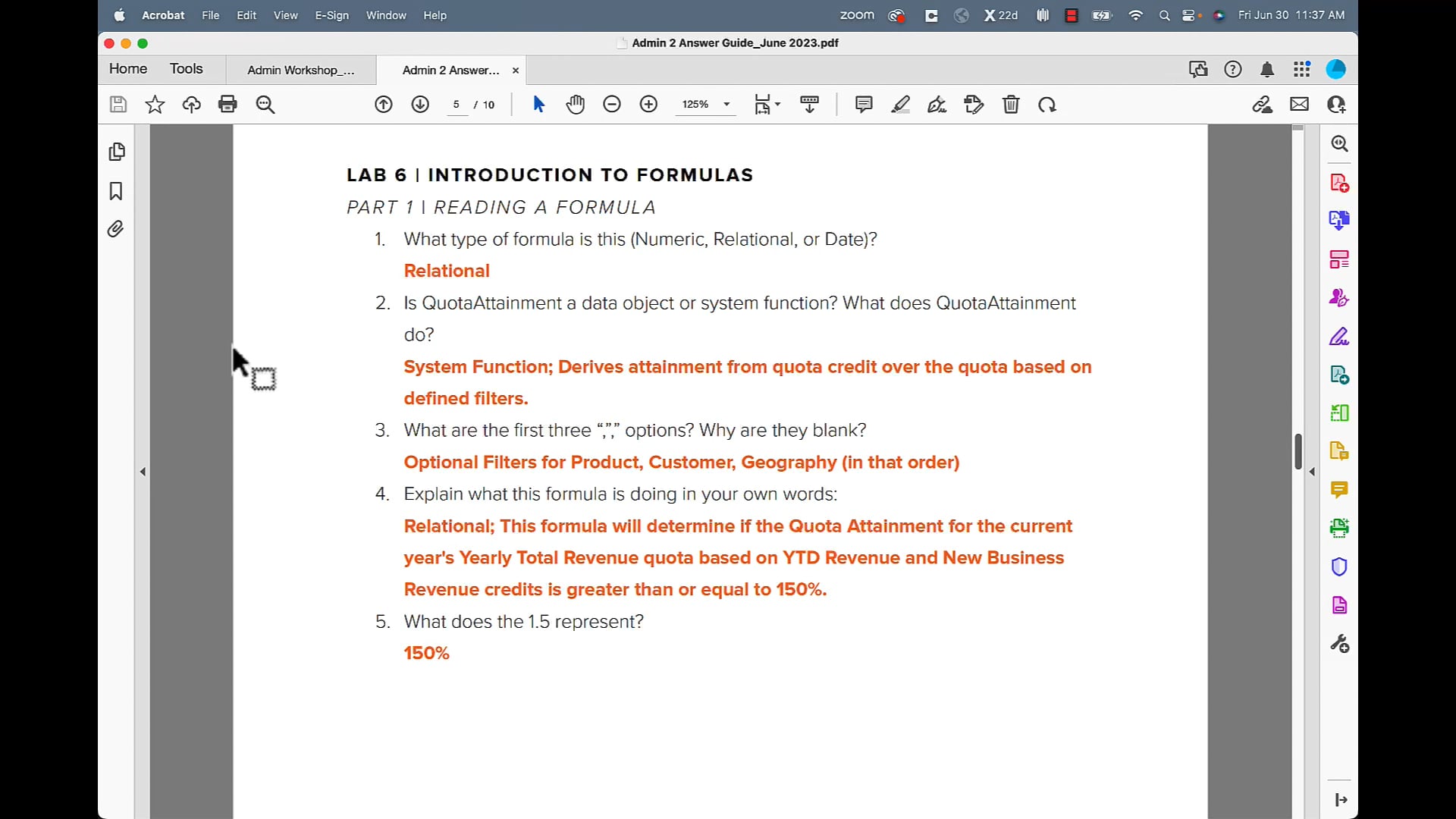Click the print icon in toolbar
1456x819 pixels.
pyautogui.click(x=227, y=105)
